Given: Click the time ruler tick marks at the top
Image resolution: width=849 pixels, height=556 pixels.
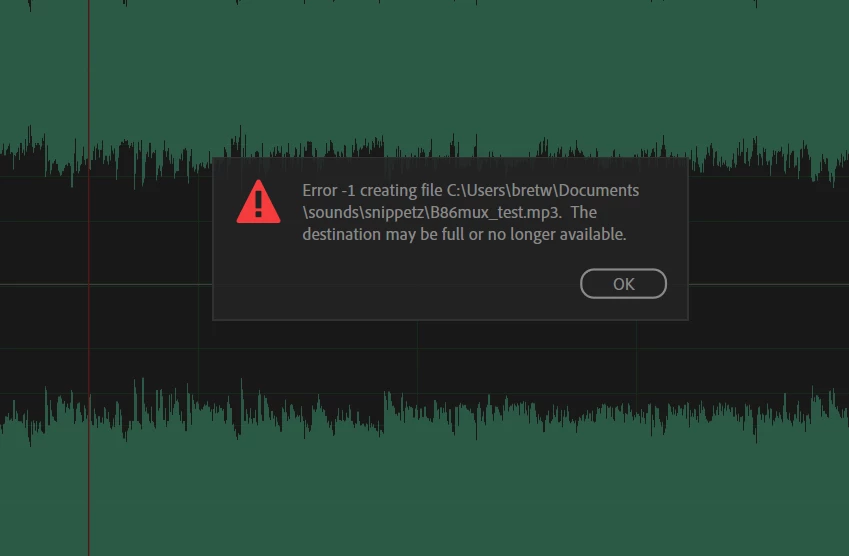Looking at the screenshot, I should (x=424, y=3).
